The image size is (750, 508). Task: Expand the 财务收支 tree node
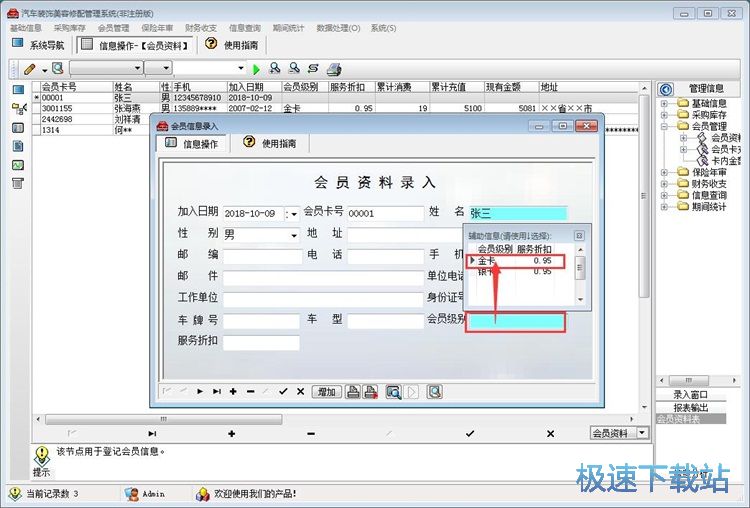pyautogui.click(x=664, y=184)
